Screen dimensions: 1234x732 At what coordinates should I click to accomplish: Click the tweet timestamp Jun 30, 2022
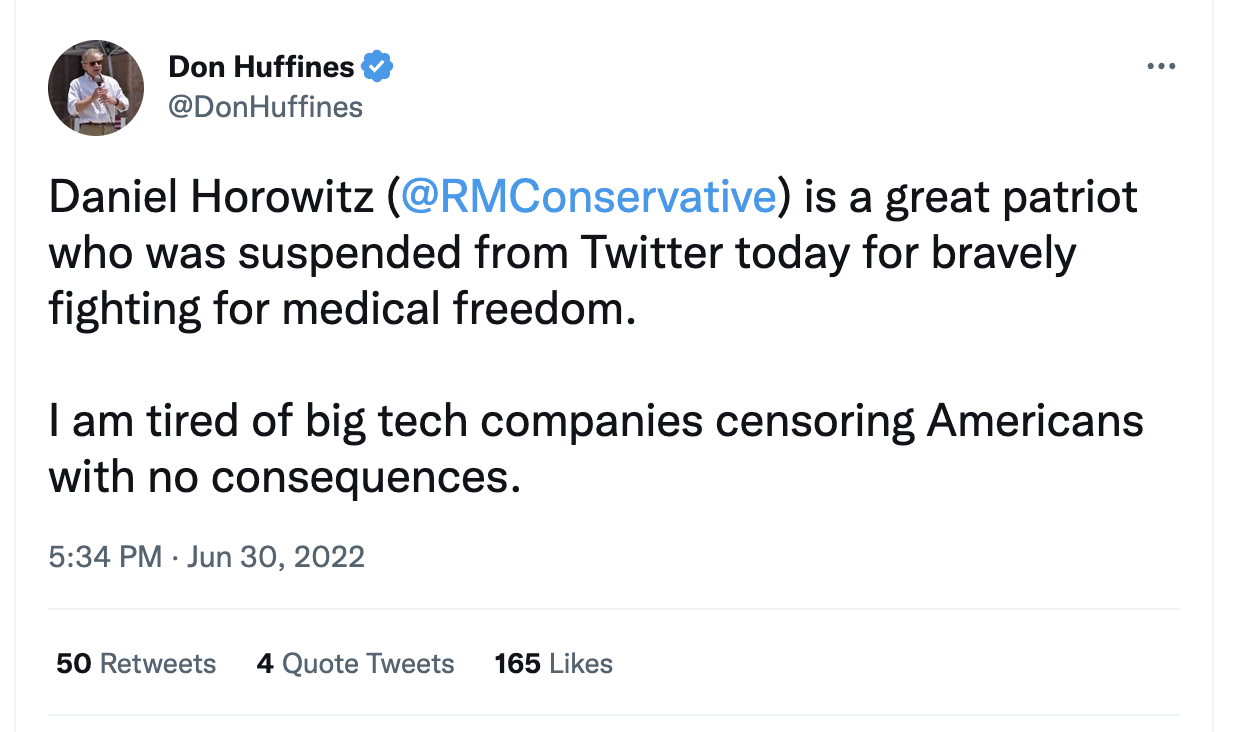(273, 556)
